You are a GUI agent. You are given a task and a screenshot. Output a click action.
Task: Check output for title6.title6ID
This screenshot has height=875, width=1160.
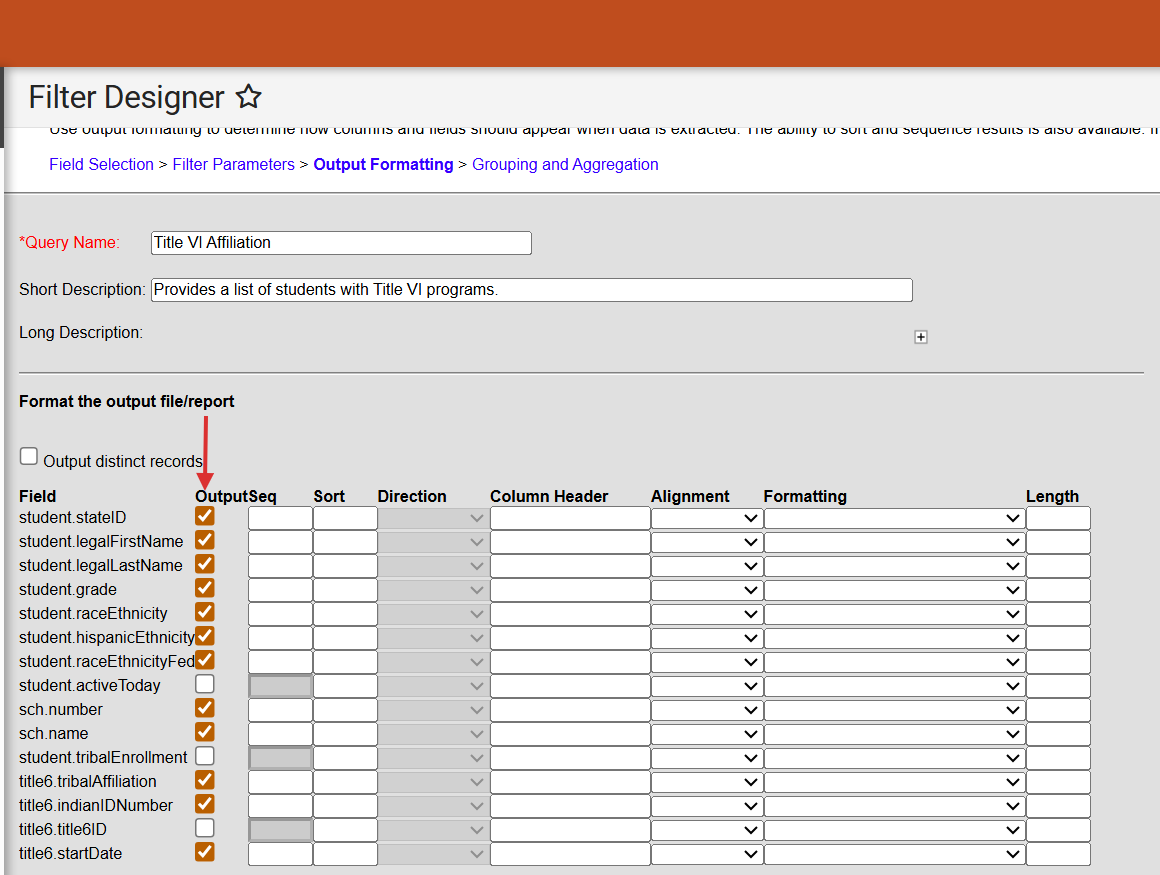205,828
